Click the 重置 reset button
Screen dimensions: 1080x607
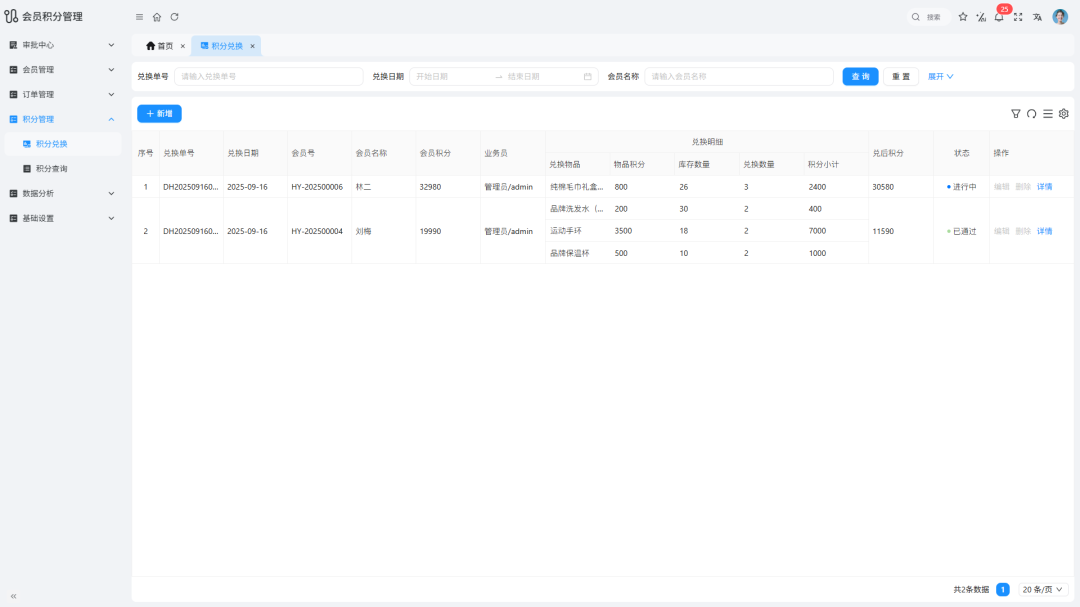coord(901,76)
